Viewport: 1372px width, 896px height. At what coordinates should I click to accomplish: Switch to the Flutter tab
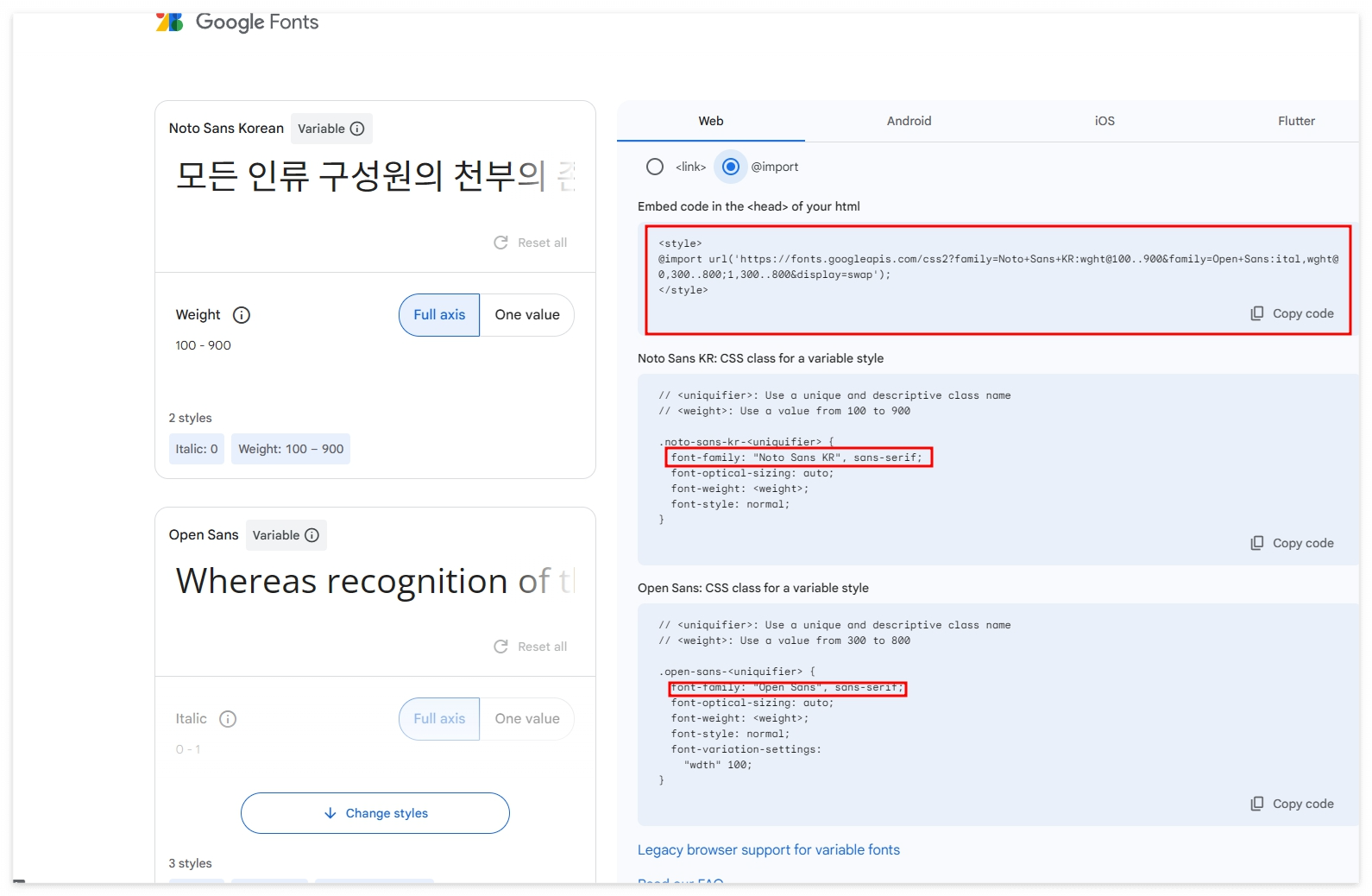tap(1296, 121)
